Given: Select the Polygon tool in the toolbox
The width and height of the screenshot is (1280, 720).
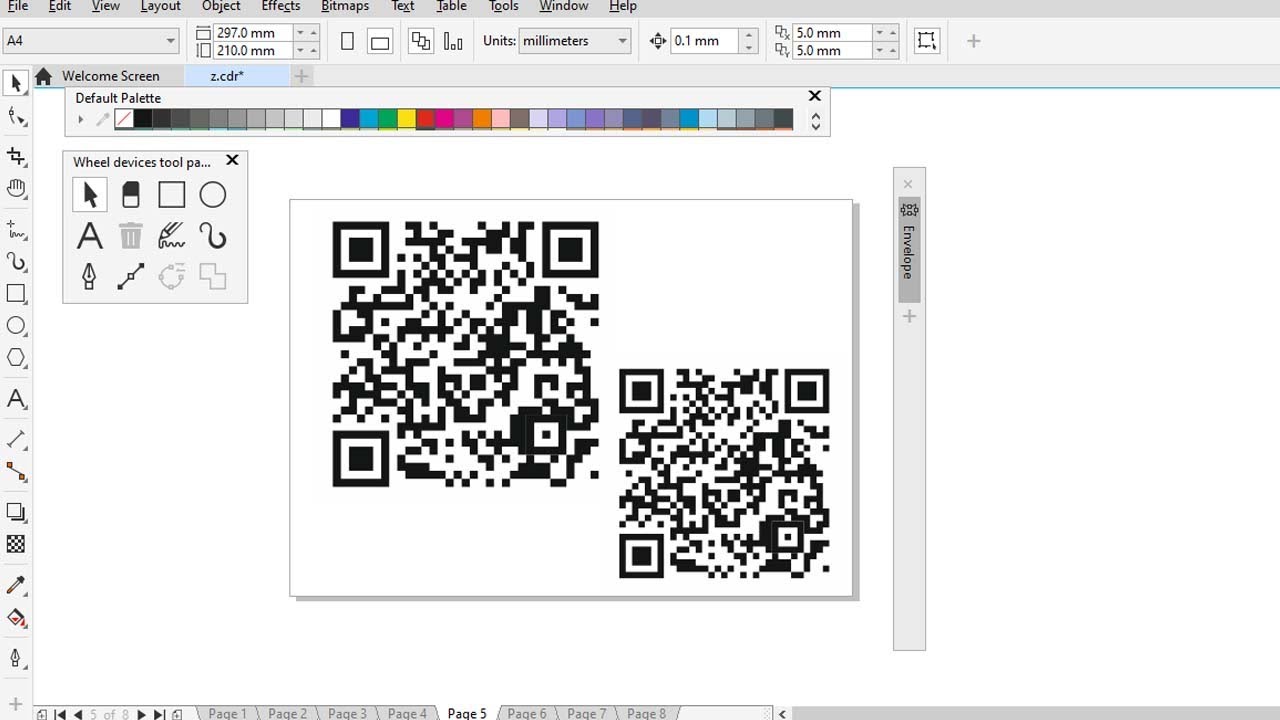Looking at the screenshot, I should [16, 358].
